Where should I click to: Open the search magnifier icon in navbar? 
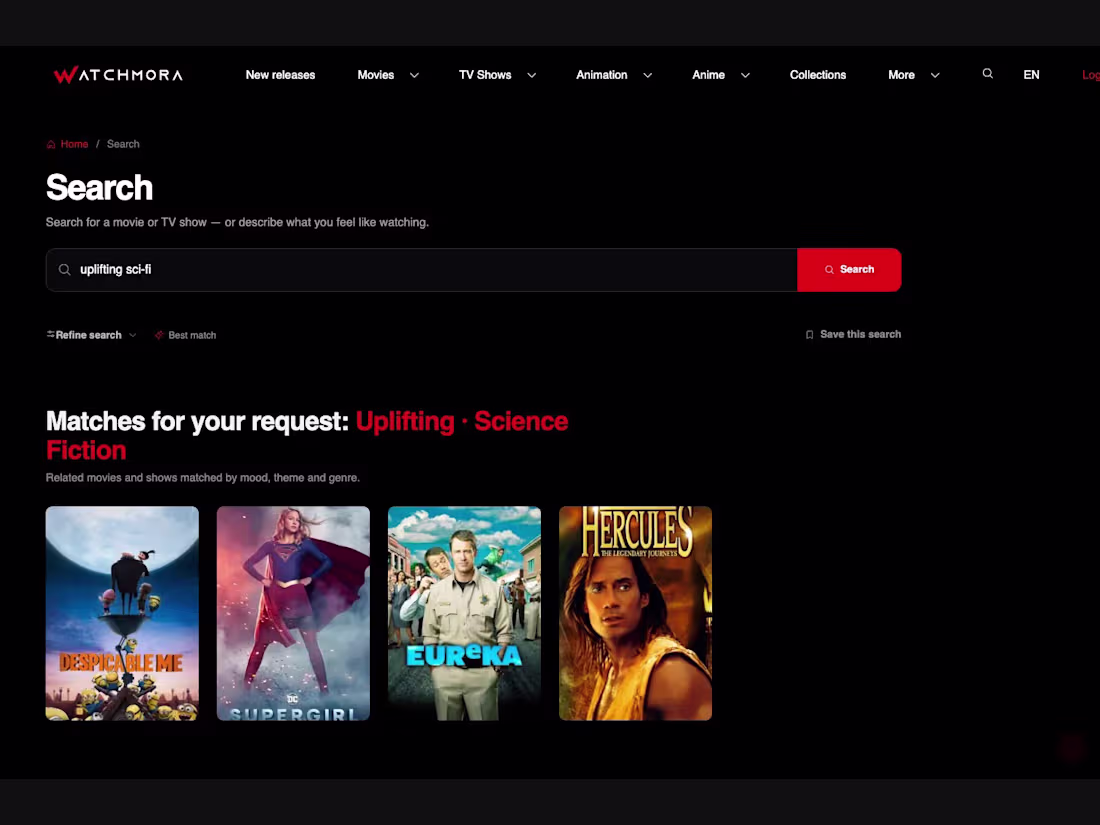pyautogui.click(x=987, y=74)
